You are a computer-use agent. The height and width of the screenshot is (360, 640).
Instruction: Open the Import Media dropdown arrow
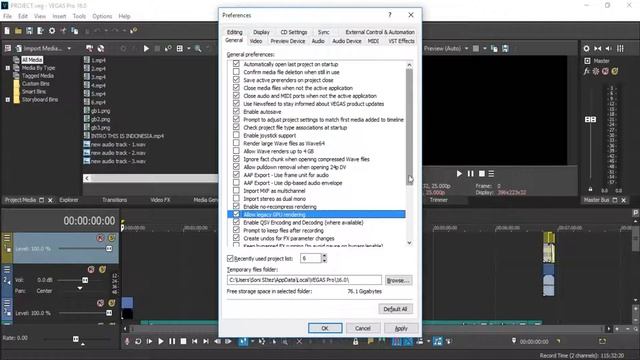point(69,49)
